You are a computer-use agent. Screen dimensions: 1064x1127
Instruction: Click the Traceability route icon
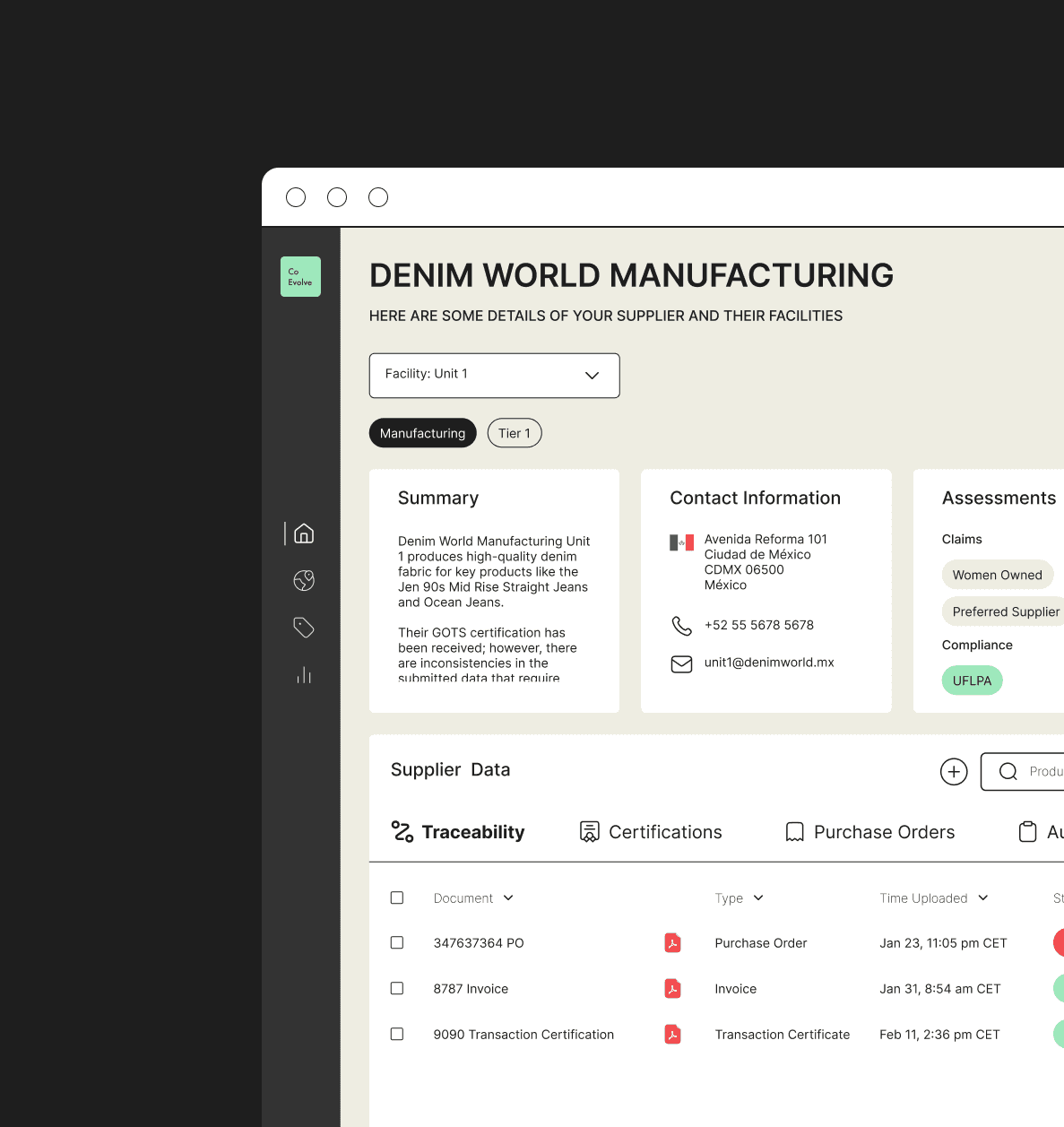pyautogui.click(x=402, y=832)
